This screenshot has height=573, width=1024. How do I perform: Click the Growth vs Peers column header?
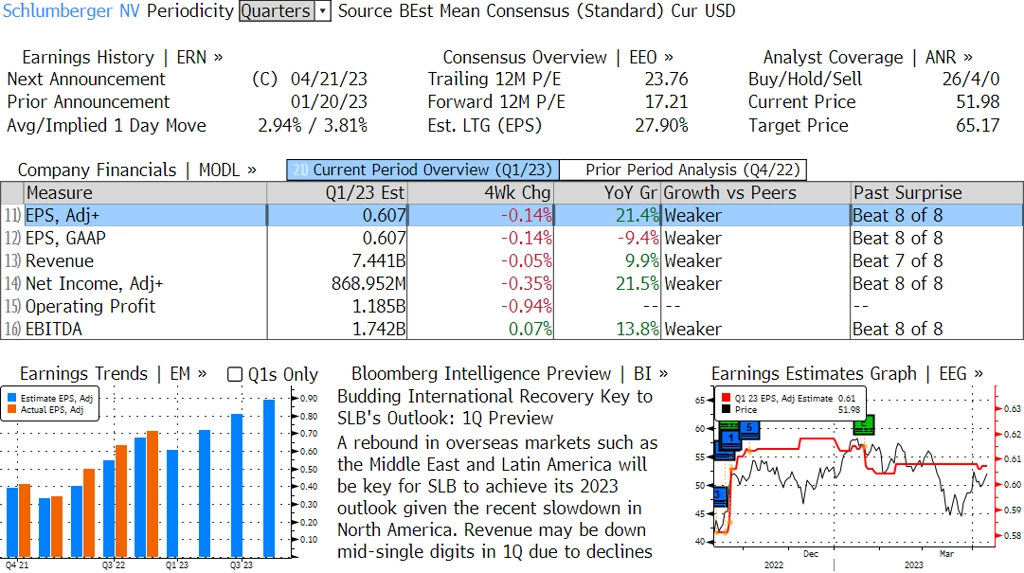[756, 193]
